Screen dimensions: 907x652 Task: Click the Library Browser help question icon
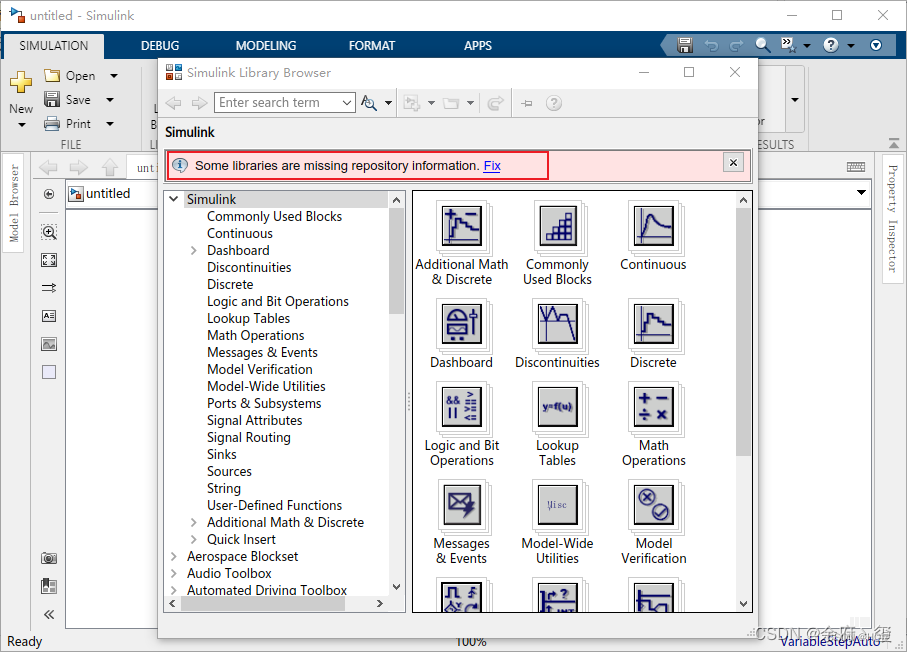(554, 103)
